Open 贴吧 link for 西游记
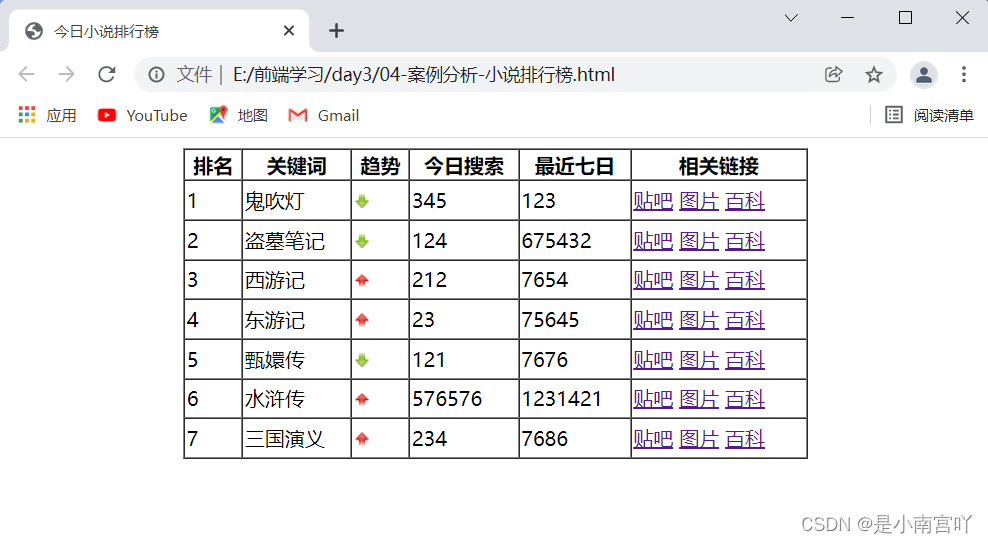988x544 pixels. pos(653,280)
